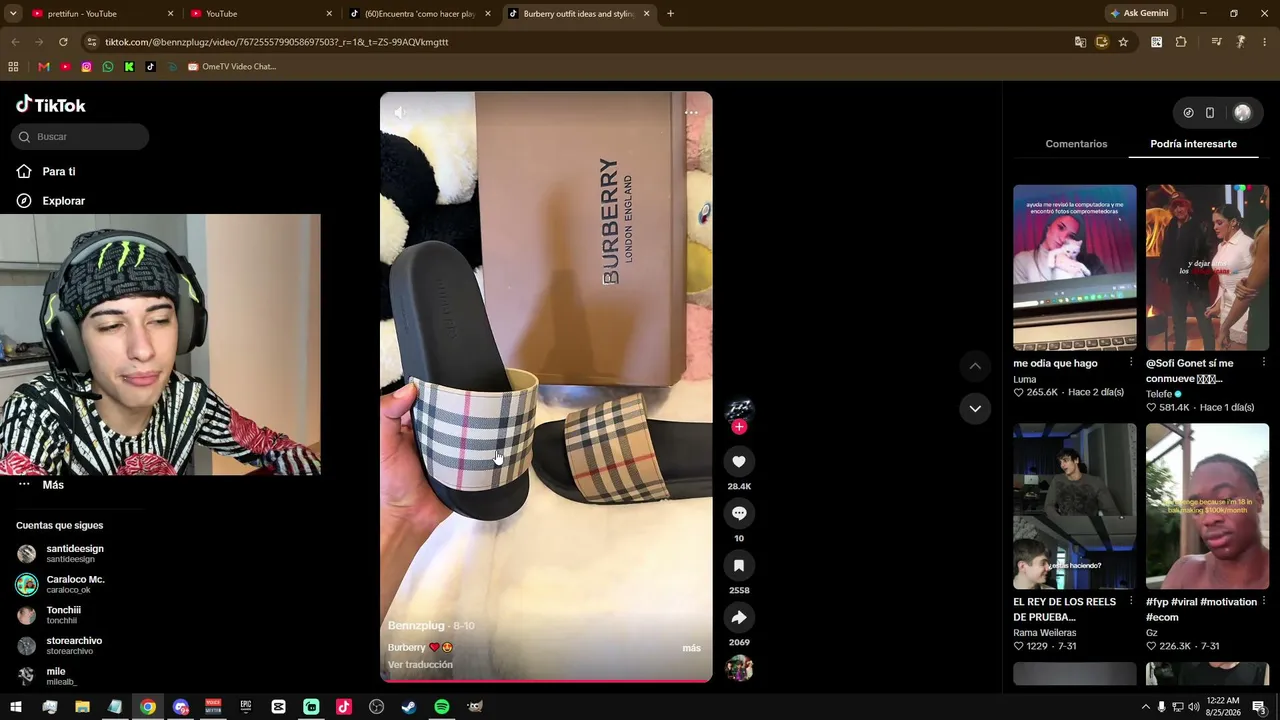Switch to the '(60)Encuentra como hacer' TikTok tab
This screenshot has height=720, width=1280.
point(420,14)
